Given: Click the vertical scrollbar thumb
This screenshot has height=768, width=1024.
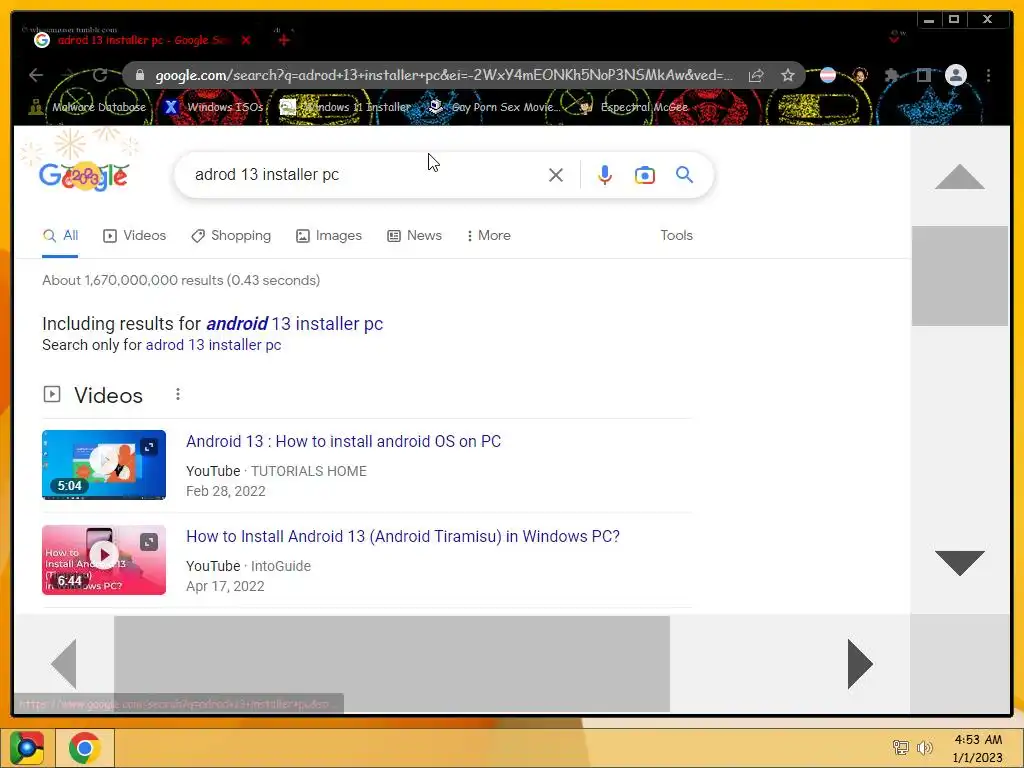Looking at the screenshot, I should coord(960,276).
